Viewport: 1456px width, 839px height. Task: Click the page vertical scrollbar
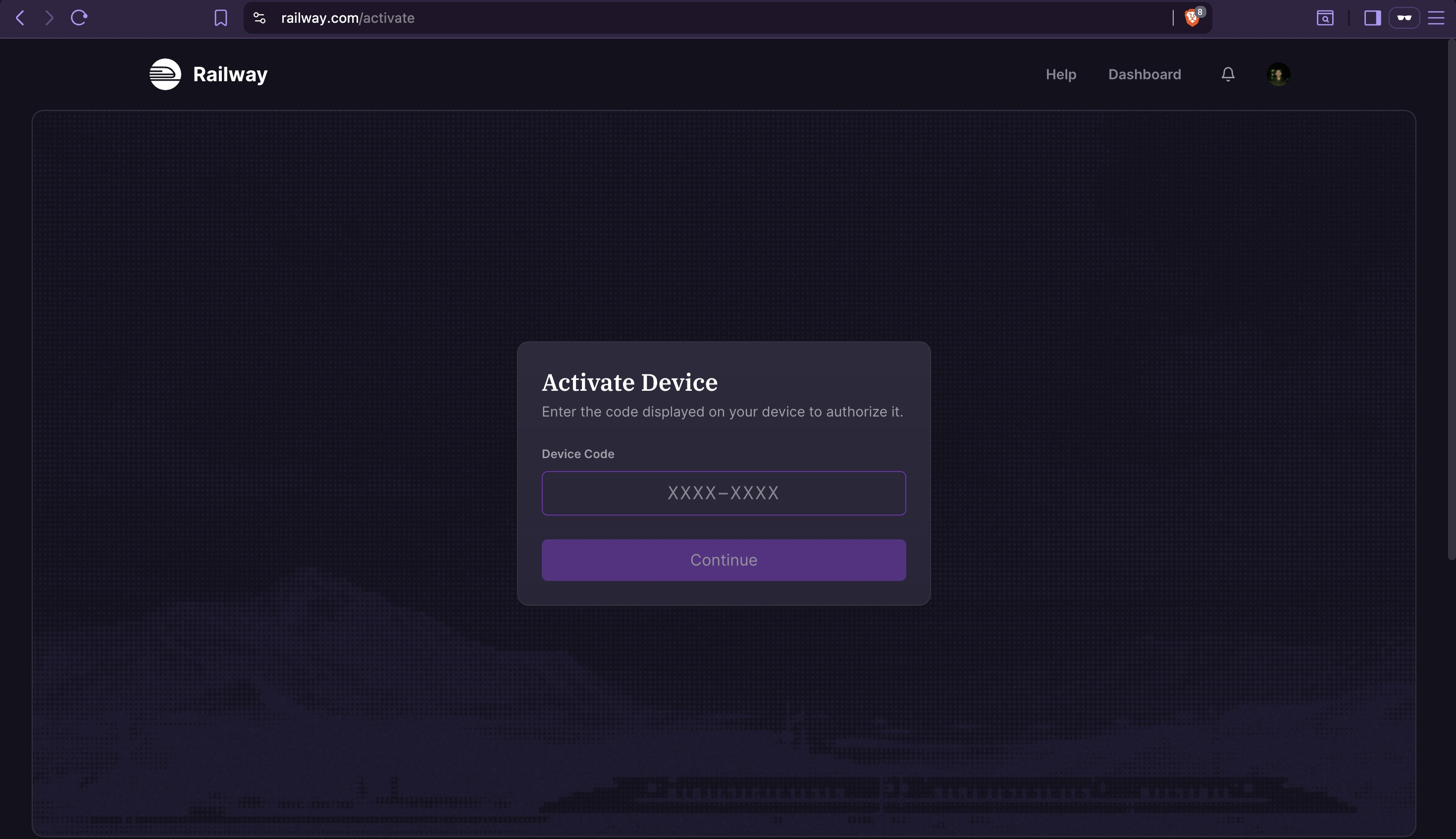click(1452, 300)
